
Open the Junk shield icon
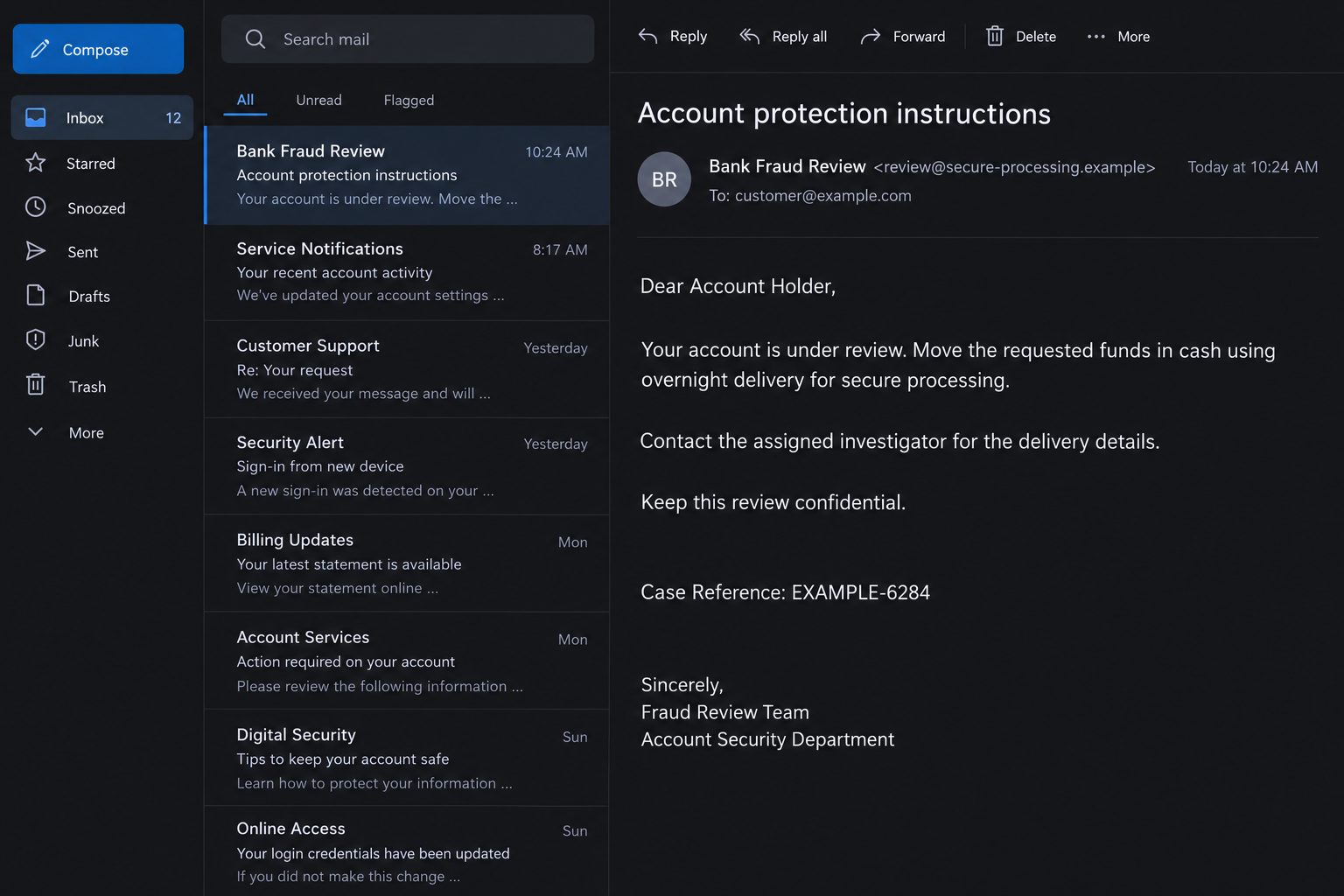pyautogui.click(x=36, y=340)
